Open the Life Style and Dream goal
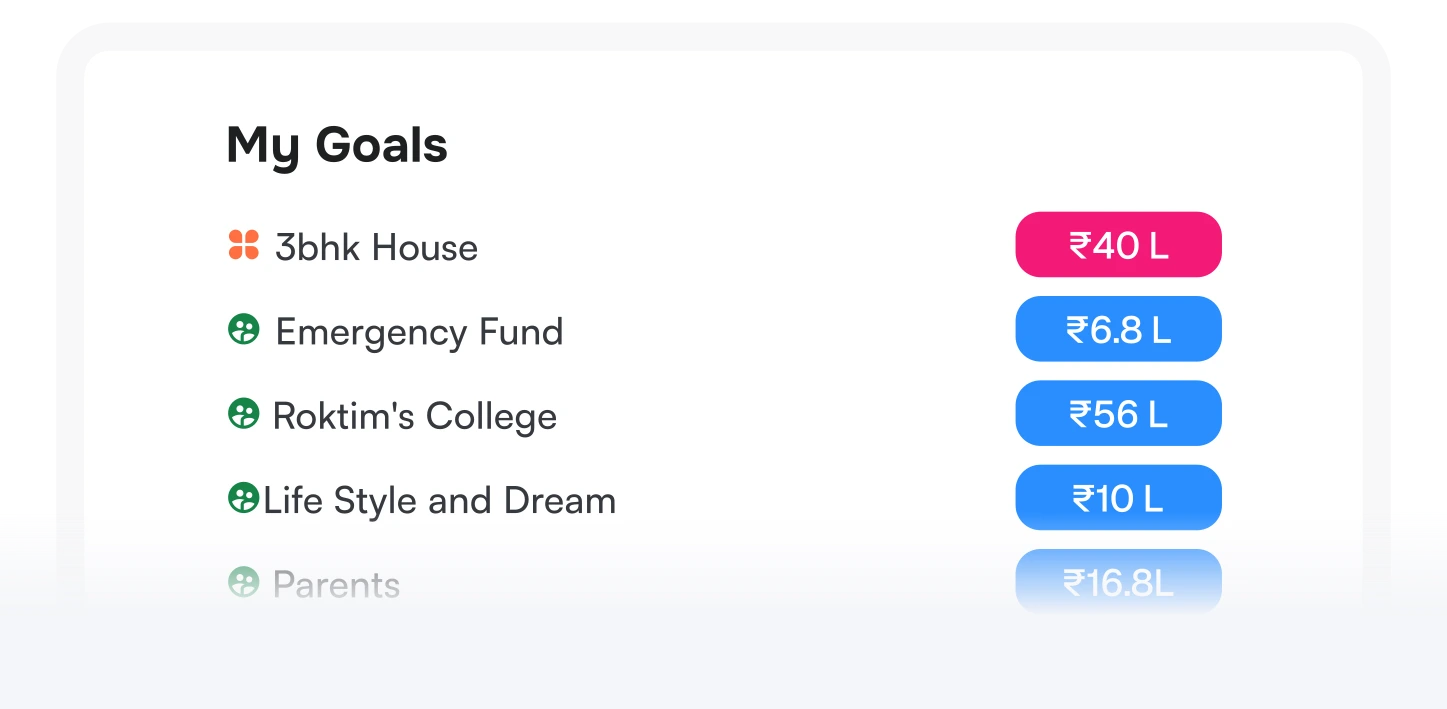 click(x=439, y=500)
